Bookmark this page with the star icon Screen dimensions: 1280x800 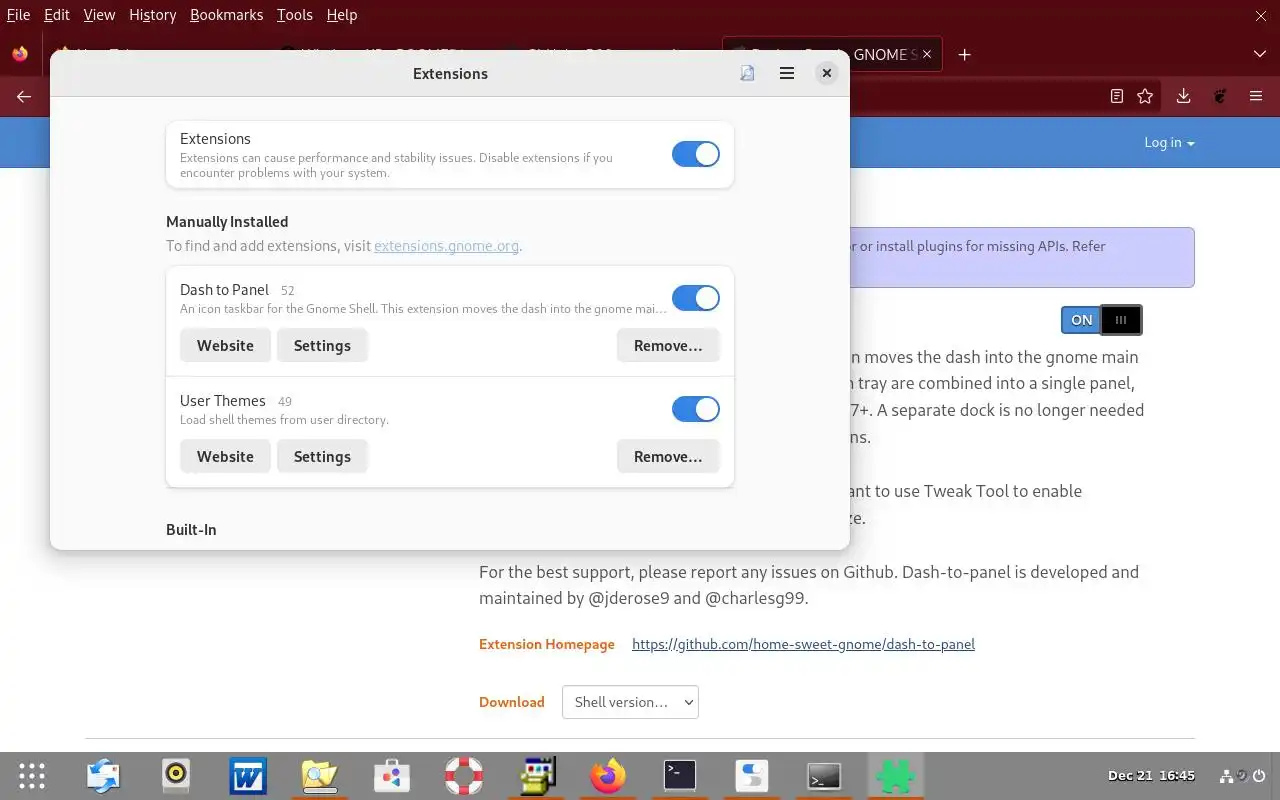[1145, 96]
